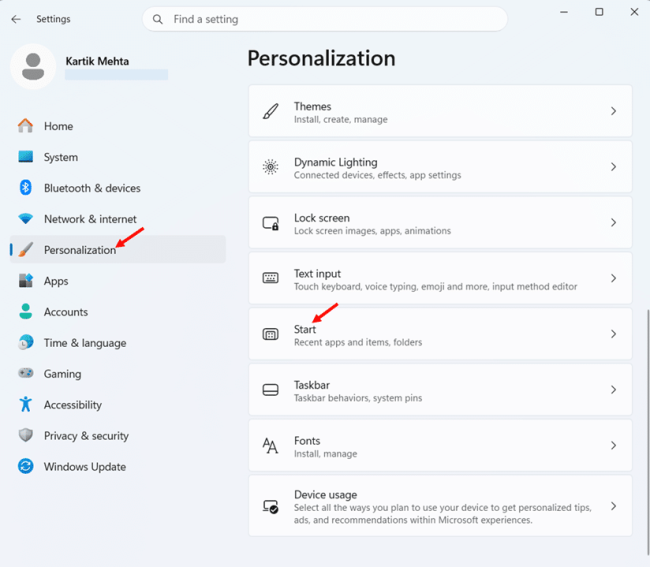Open the Start settings card

[440, 334]
